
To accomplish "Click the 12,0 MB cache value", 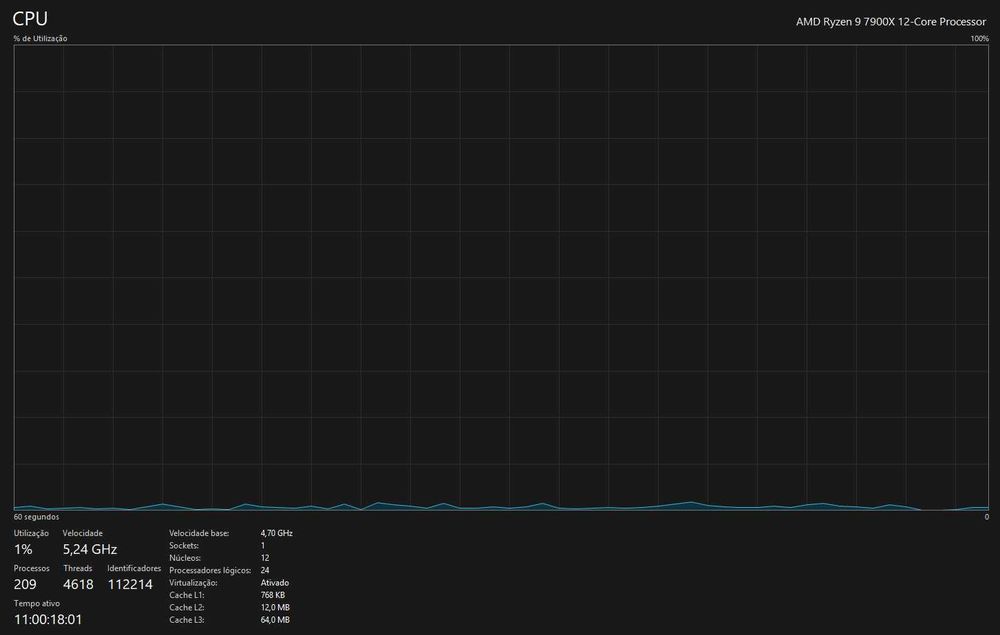I will [275, 608].
